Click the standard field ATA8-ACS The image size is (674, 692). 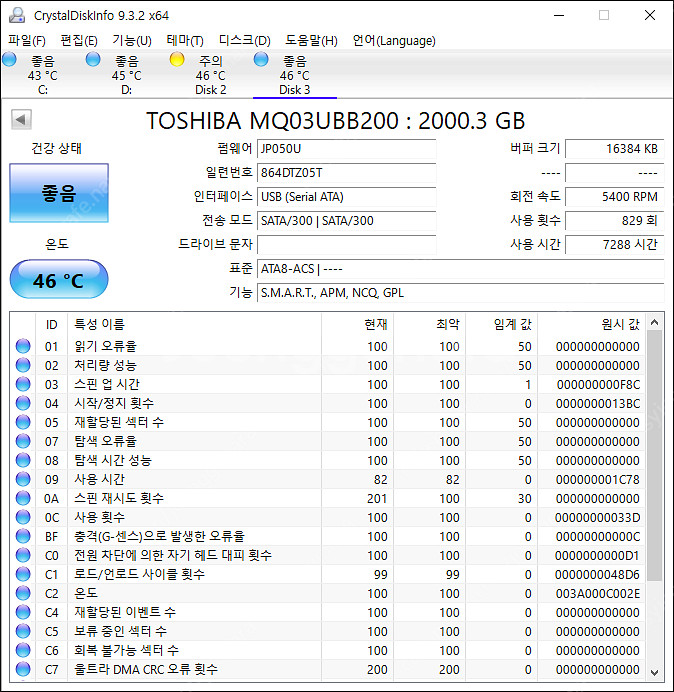coord(460,268)
